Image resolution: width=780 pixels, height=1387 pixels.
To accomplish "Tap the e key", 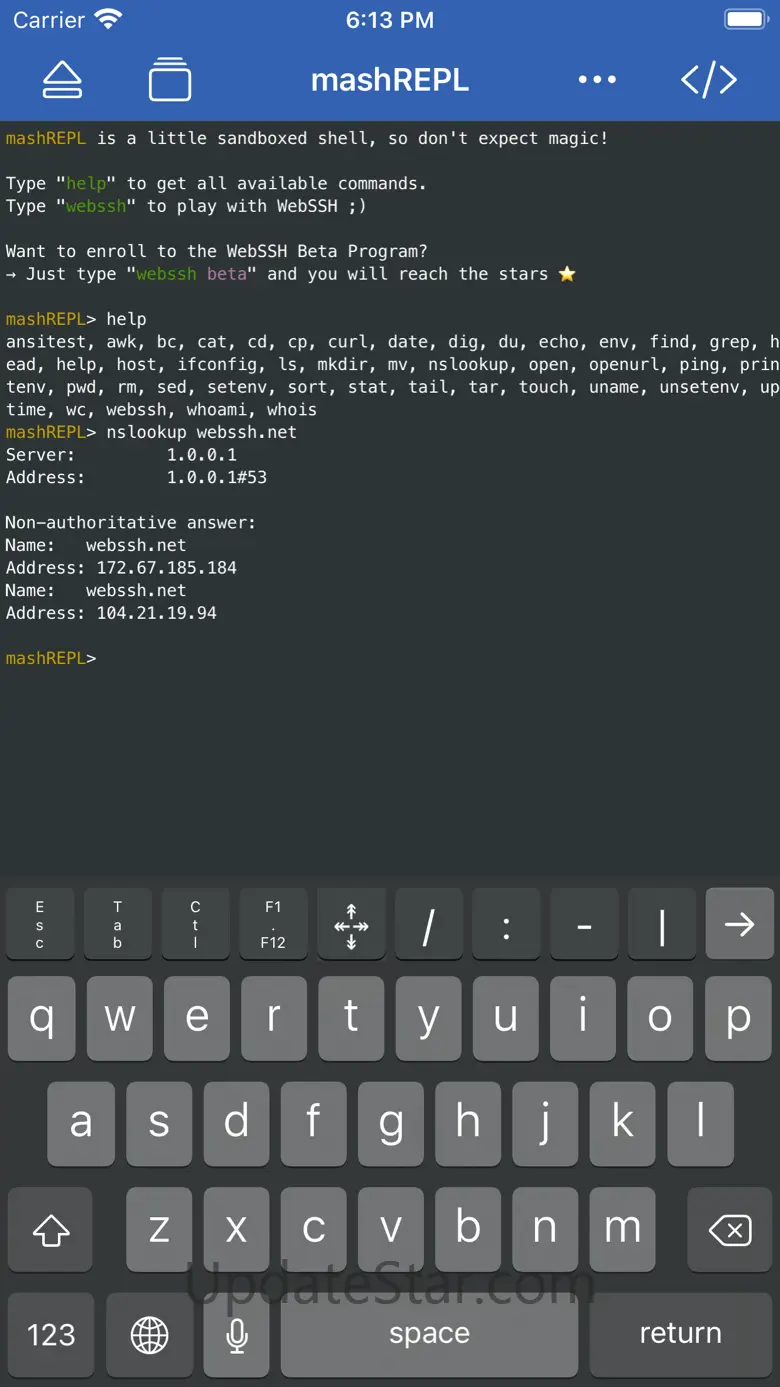I will coord(197,1018).
